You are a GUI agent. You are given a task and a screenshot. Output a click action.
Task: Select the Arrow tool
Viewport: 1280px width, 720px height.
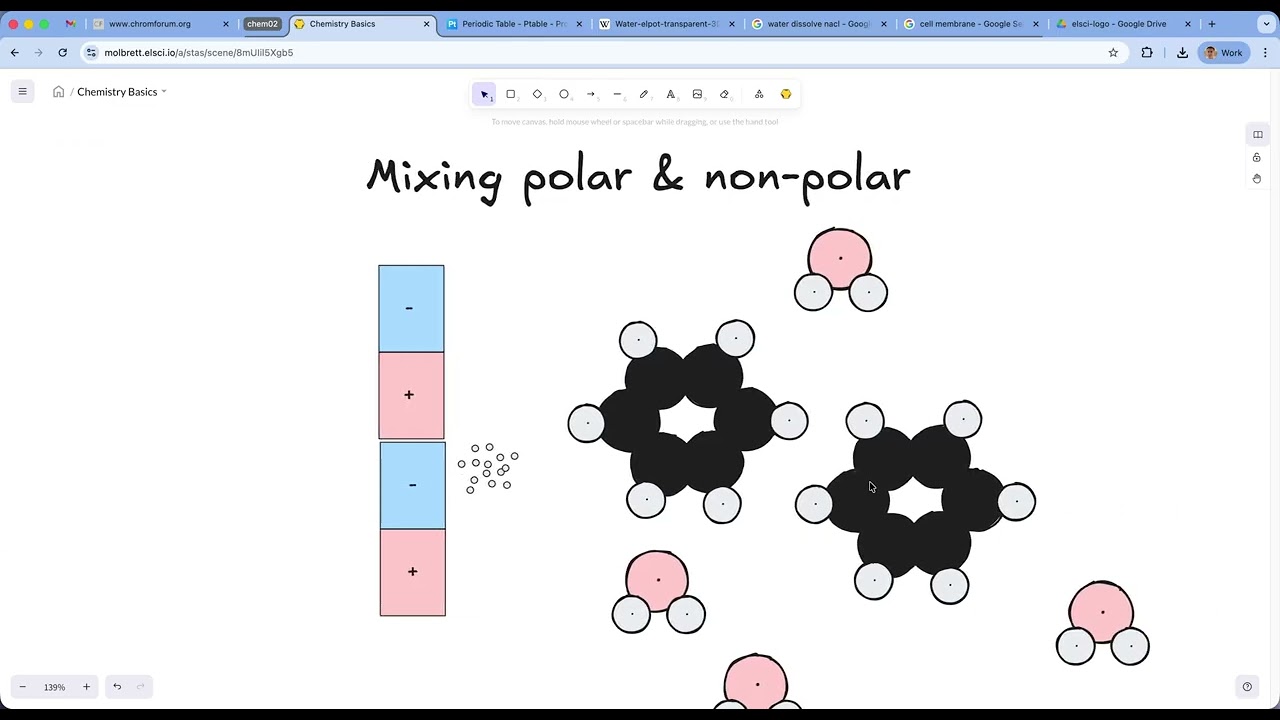tap(591, 94)
